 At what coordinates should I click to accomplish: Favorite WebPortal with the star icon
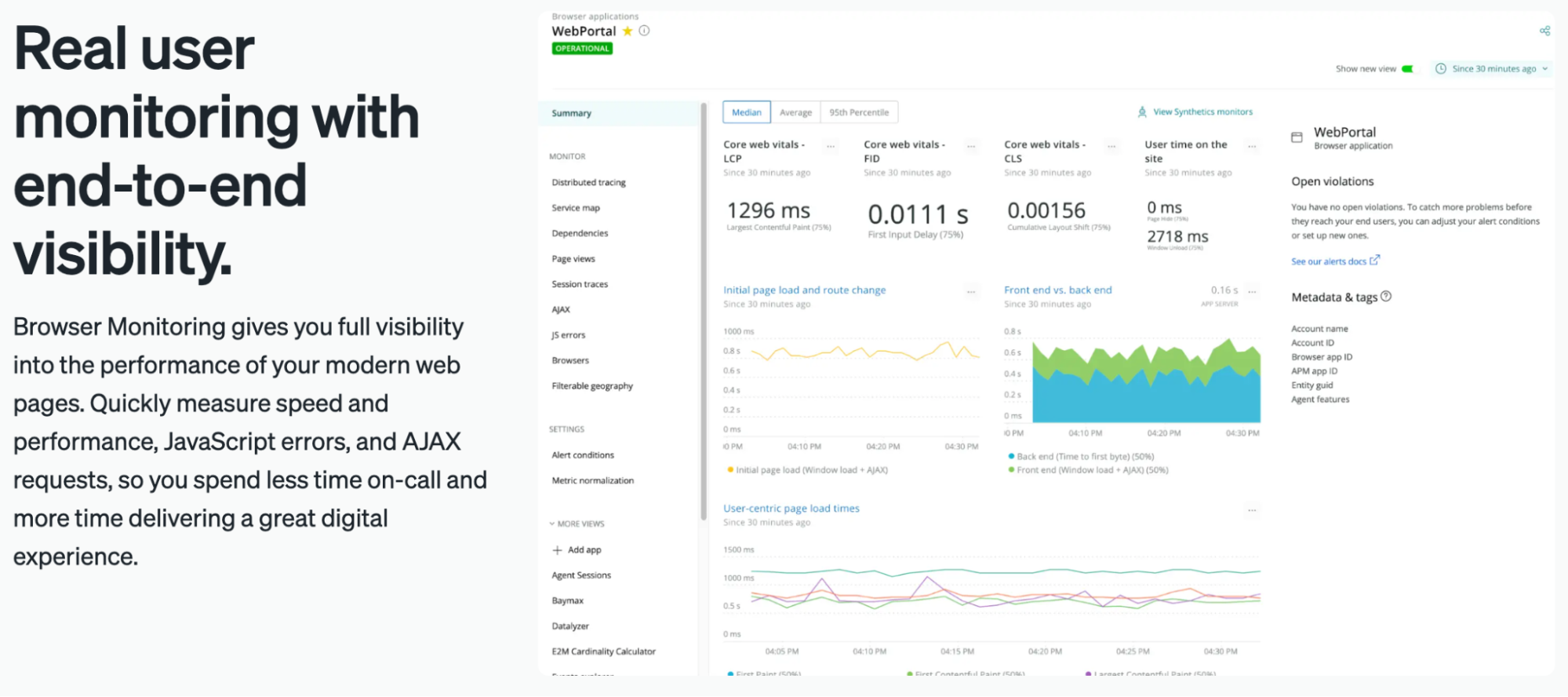(x=628, y=31)
